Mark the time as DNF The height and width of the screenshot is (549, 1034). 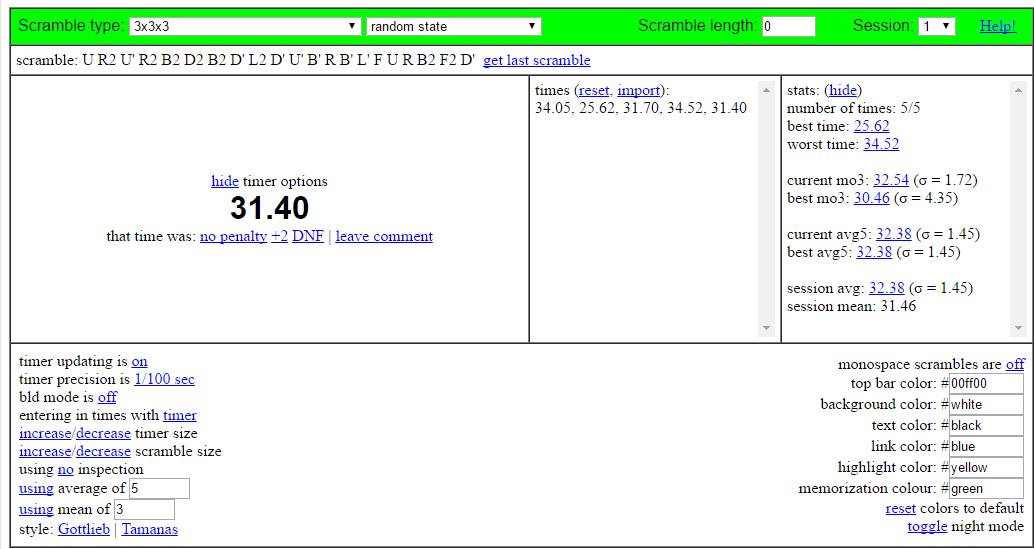coord(308,237)
